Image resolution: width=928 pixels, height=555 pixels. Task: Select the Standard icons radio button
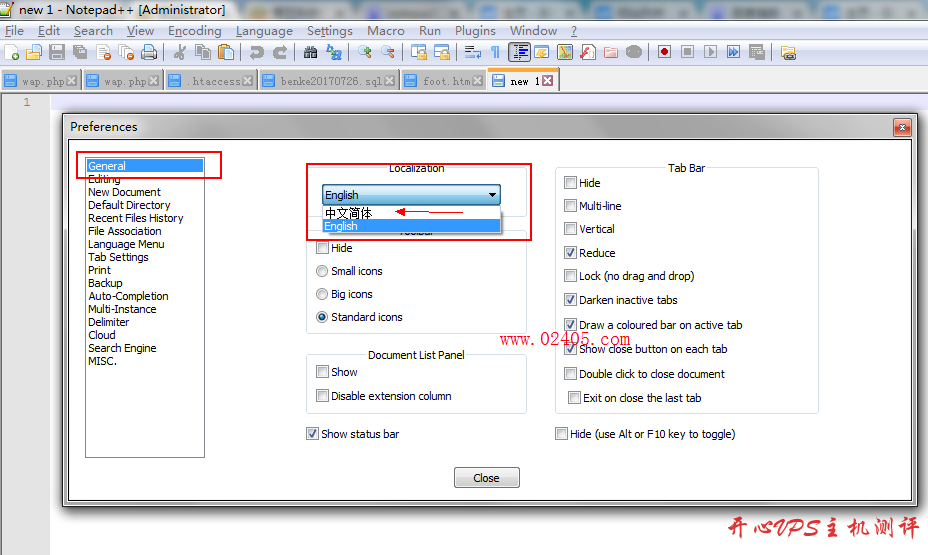point(322,317)
